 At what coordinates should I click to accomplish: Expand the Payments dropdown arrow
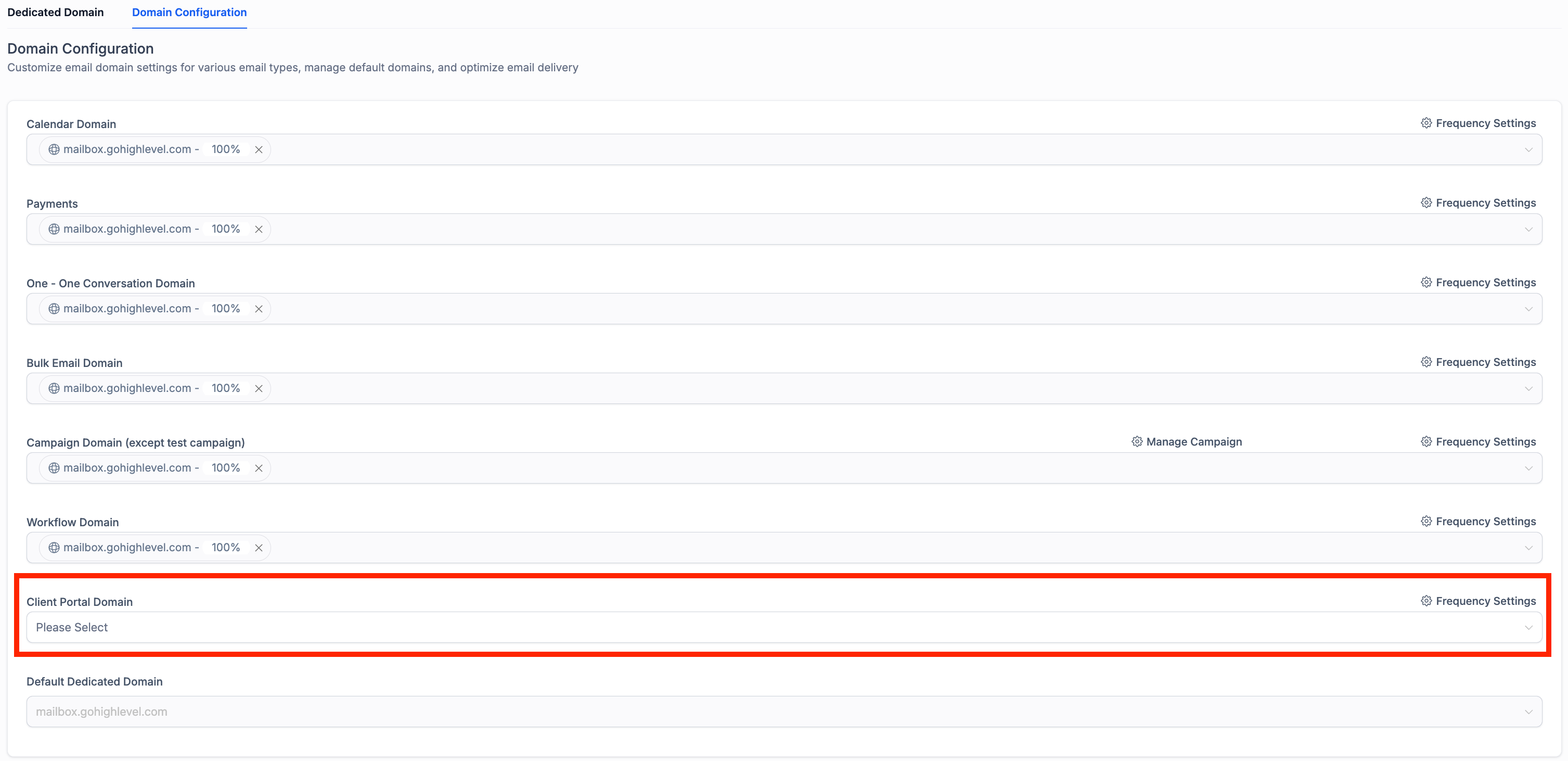tap(1528, 230)
